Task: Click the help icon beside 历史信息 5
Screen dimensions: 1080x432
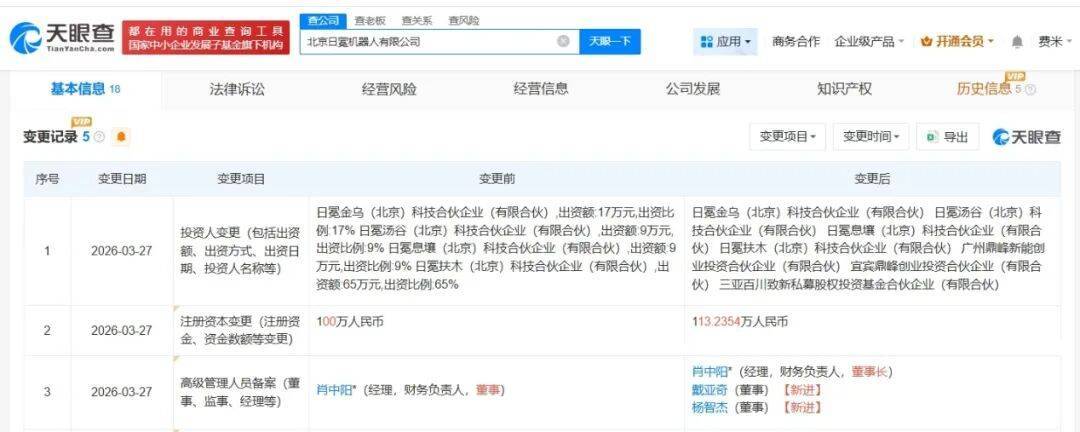Action: 1030,89
